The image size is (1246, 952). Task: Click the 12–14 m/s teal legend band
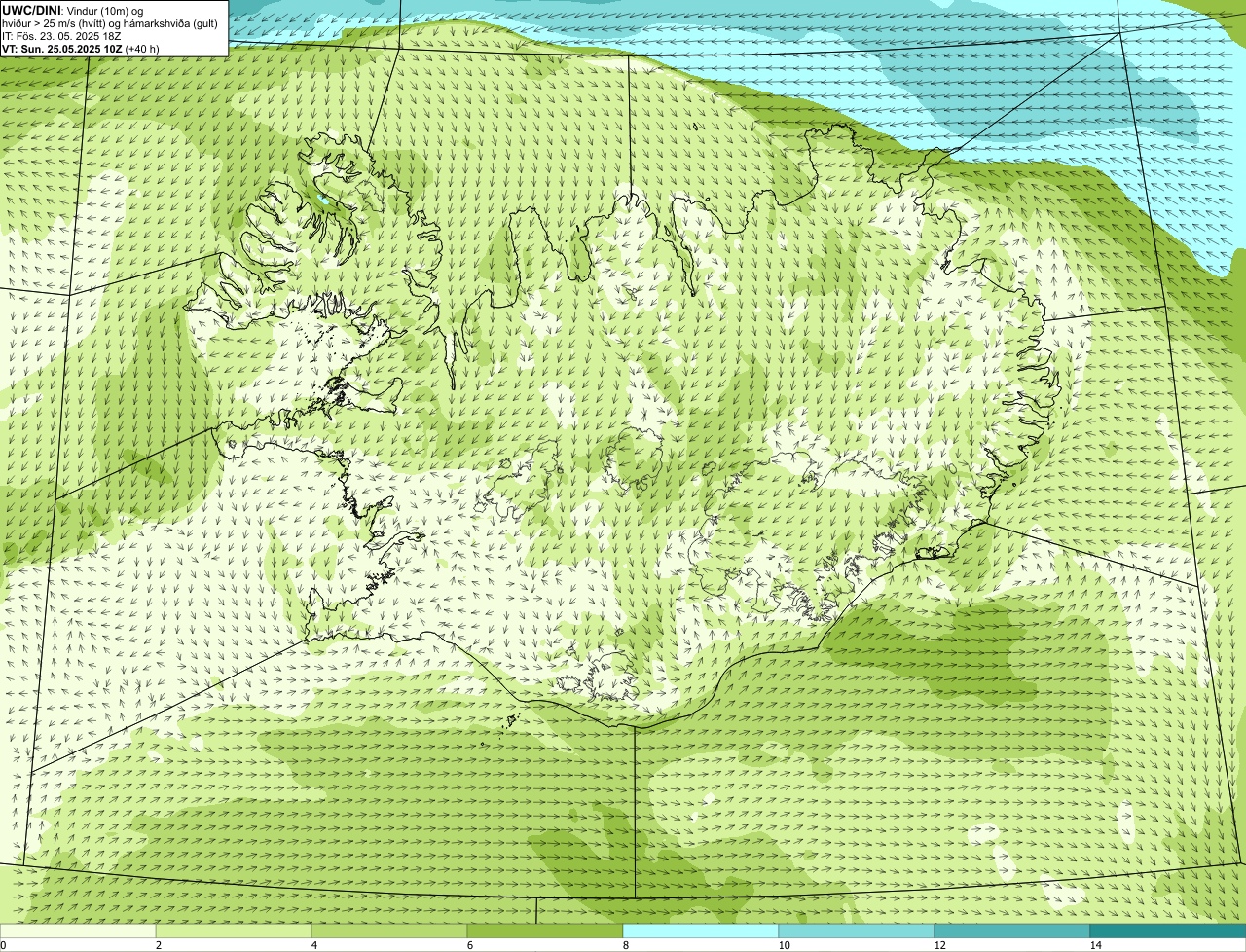(x=1012, y=931)
